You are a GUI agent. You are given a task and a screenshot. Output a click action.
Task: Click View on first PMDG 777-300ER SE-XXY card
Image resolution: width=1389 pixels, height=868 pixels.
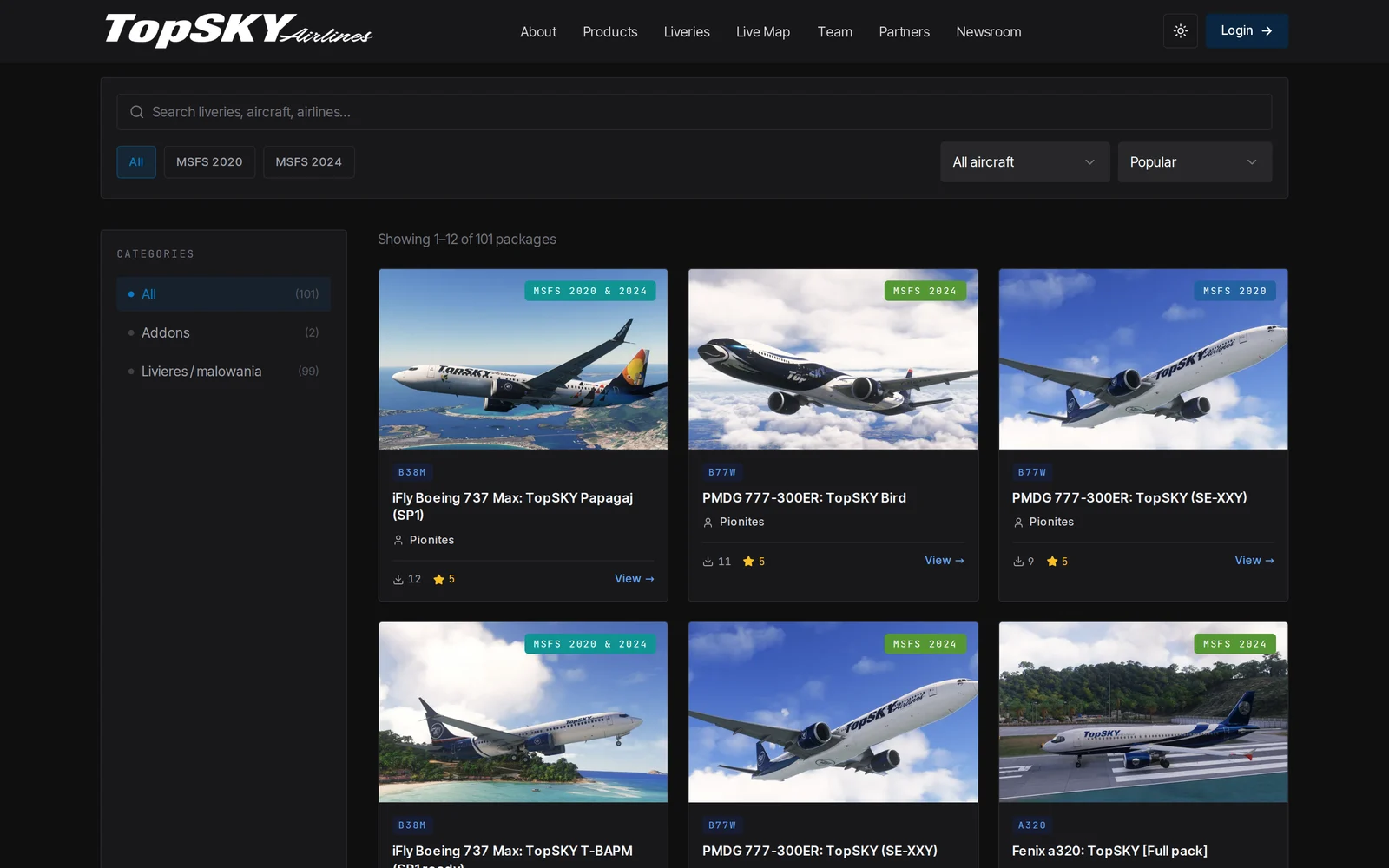click(x=1254, y=561)
